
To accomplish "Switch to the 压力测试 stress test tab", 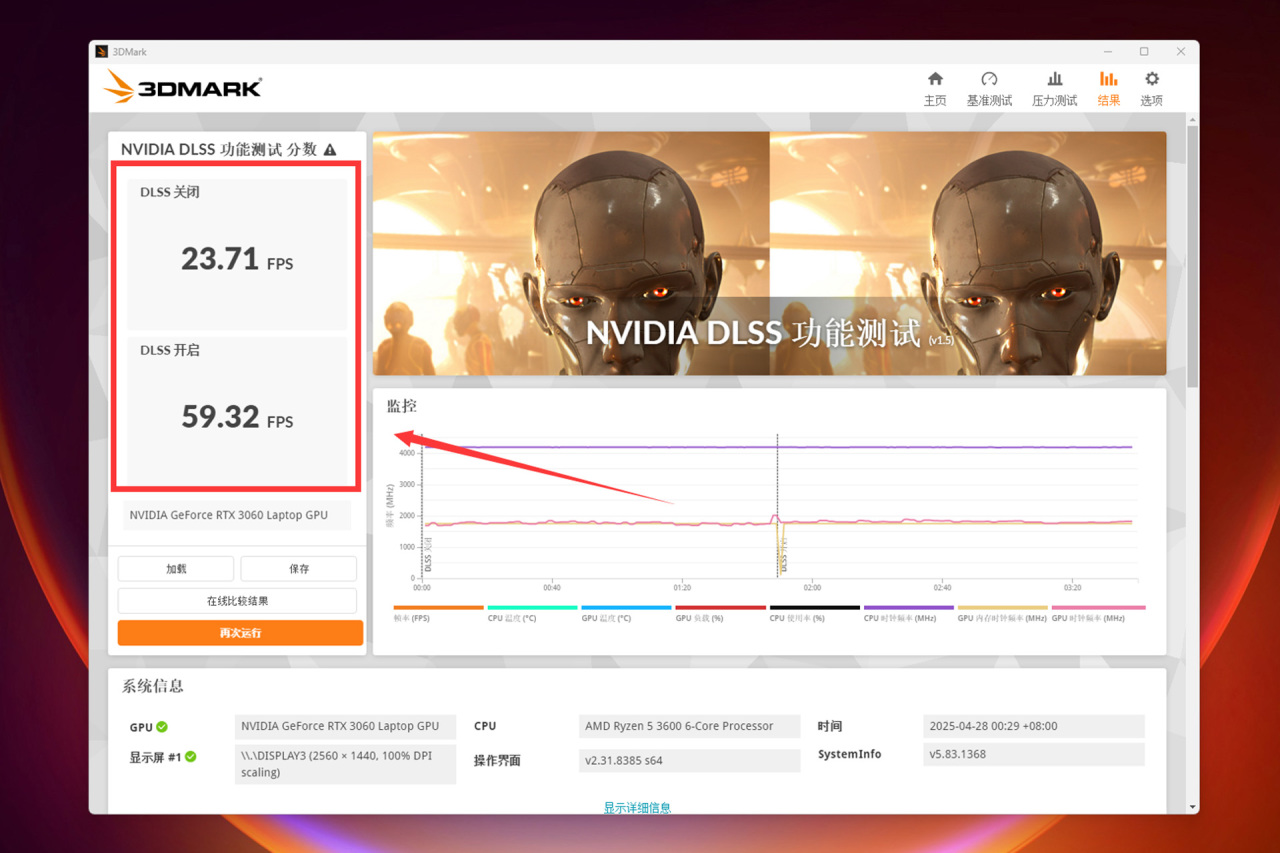I will pyautogui.click(x=1054, y=89).
